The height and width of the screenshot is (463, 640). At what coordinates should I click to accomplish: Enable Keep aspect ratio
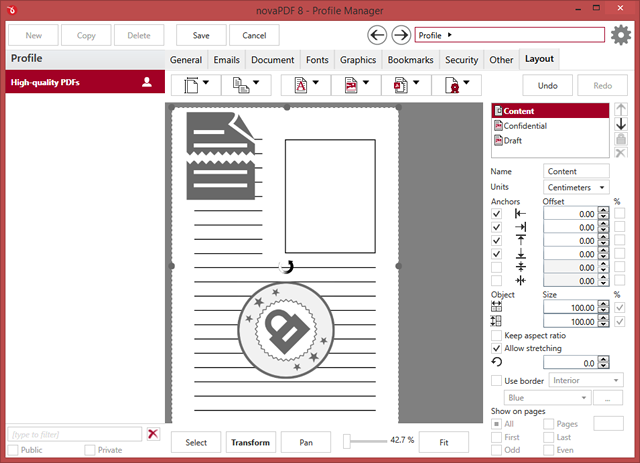(x=496, y=336)
